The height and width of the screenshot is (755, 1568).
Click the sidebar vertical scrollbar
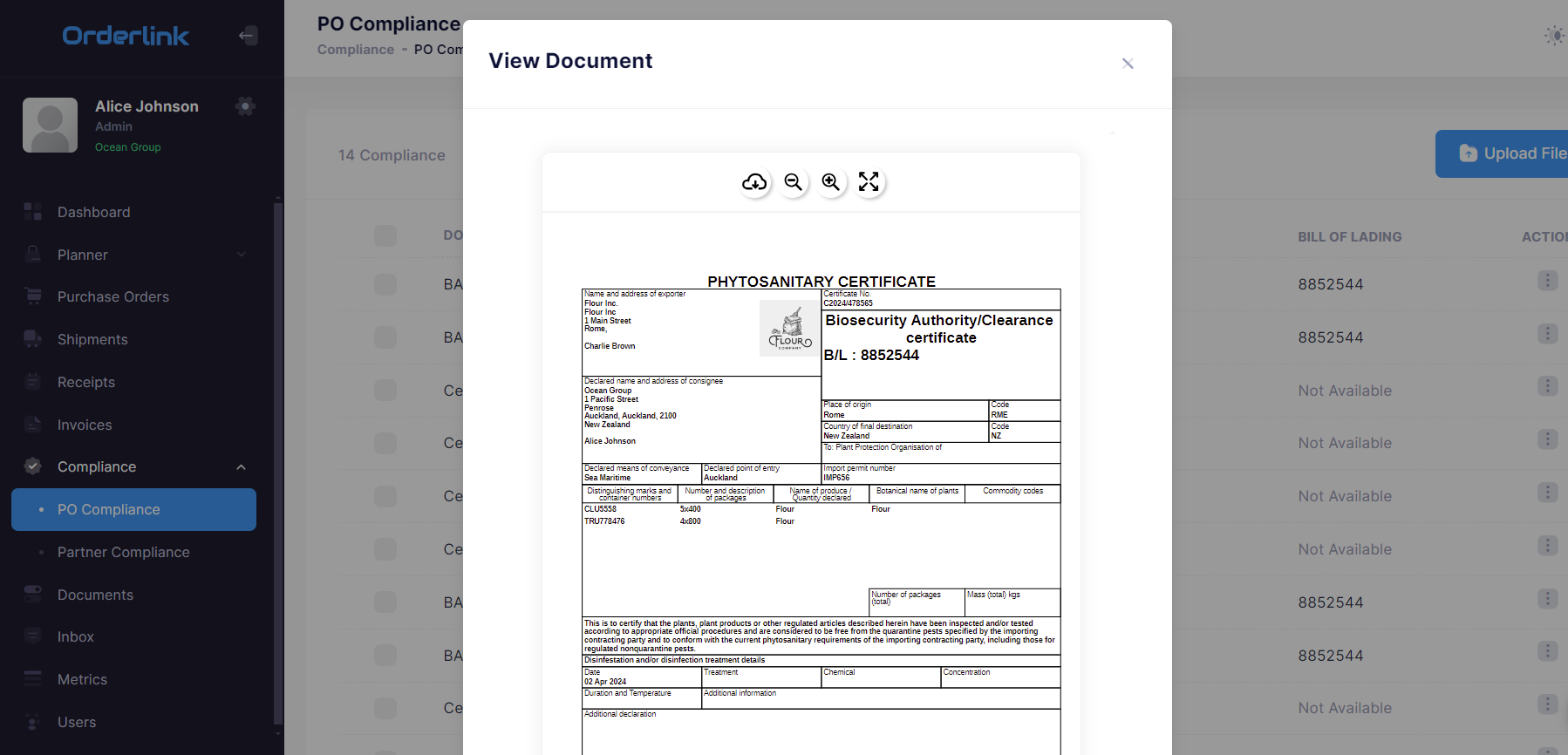tap(278, 462)
